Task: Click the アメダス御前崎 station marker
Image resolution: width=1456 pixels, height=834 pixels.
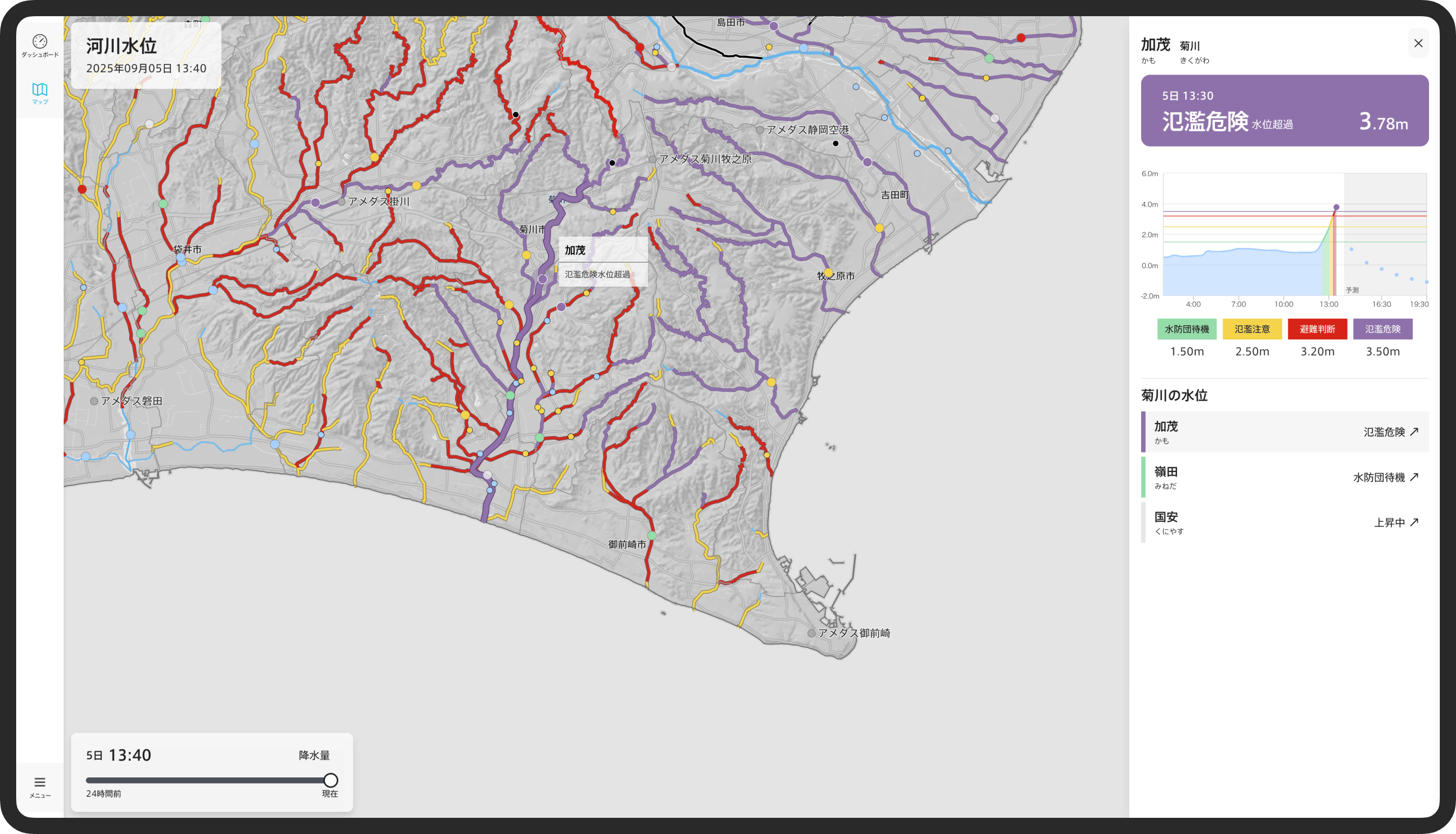Action: pos(811,633)
